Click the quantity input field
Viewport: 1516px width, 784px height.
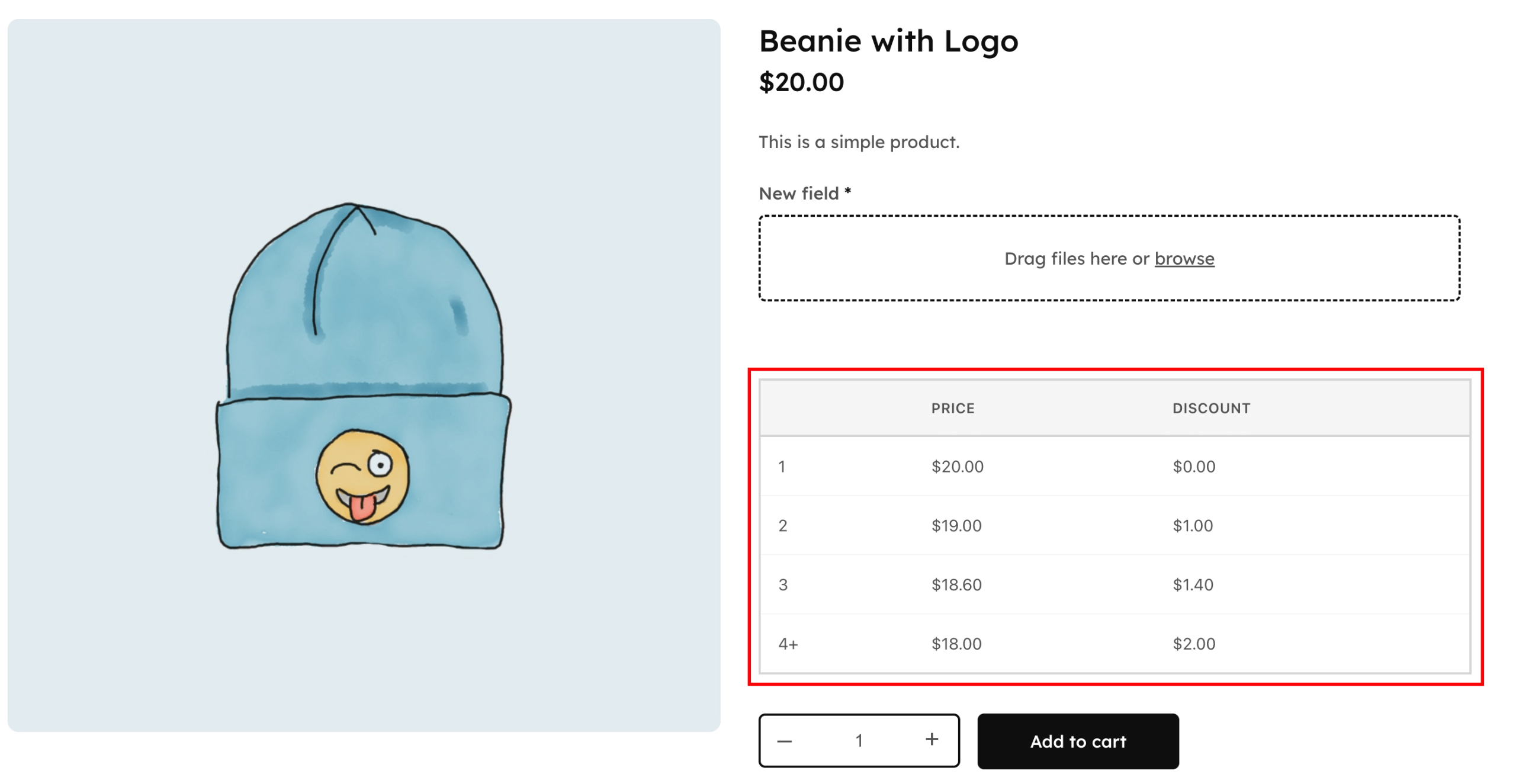859,740
